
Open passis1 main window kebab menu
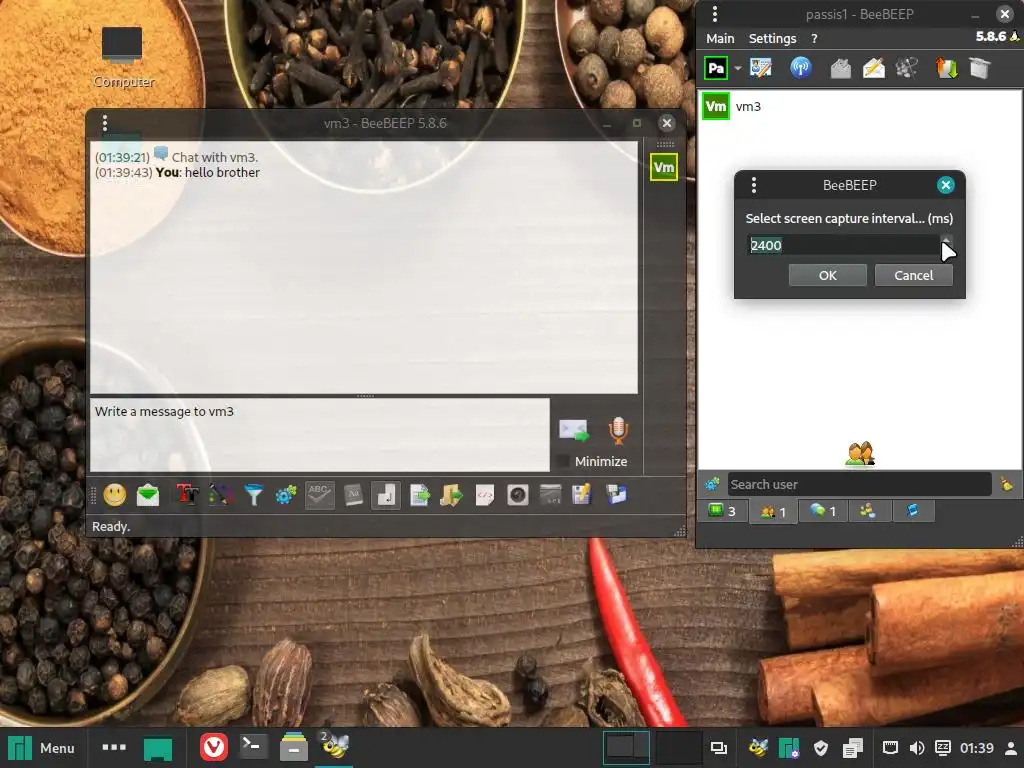click(714, 14)
